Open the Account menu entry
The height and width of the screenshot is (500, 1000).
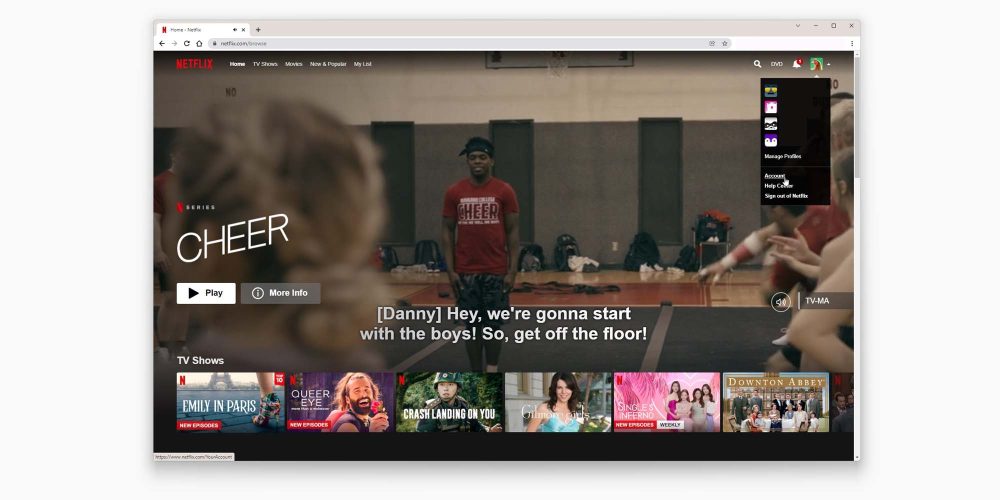[x=775, y=176]
